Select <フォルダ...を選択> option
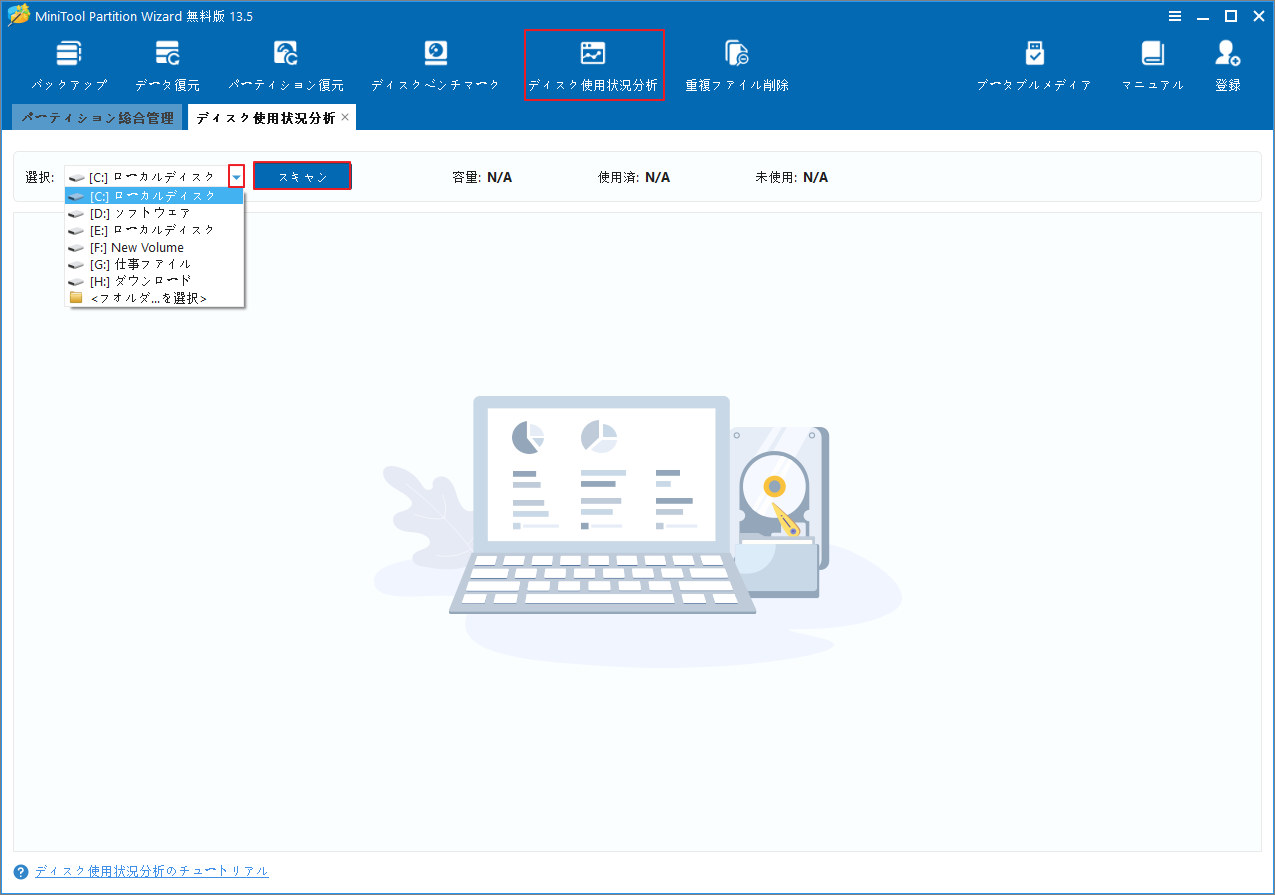 tap(150, 297)
